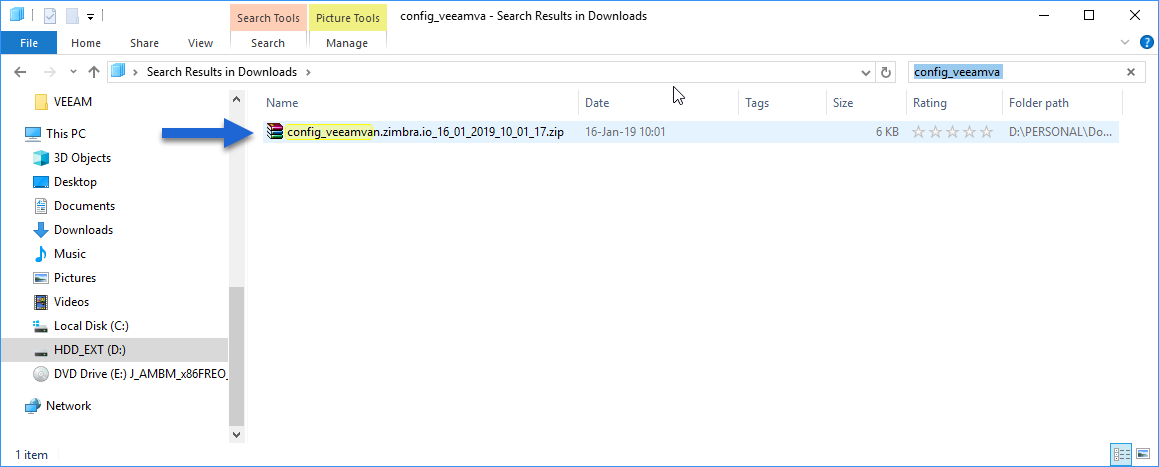
Task: Switch to Details view icon
Action: coord(1121,454)
